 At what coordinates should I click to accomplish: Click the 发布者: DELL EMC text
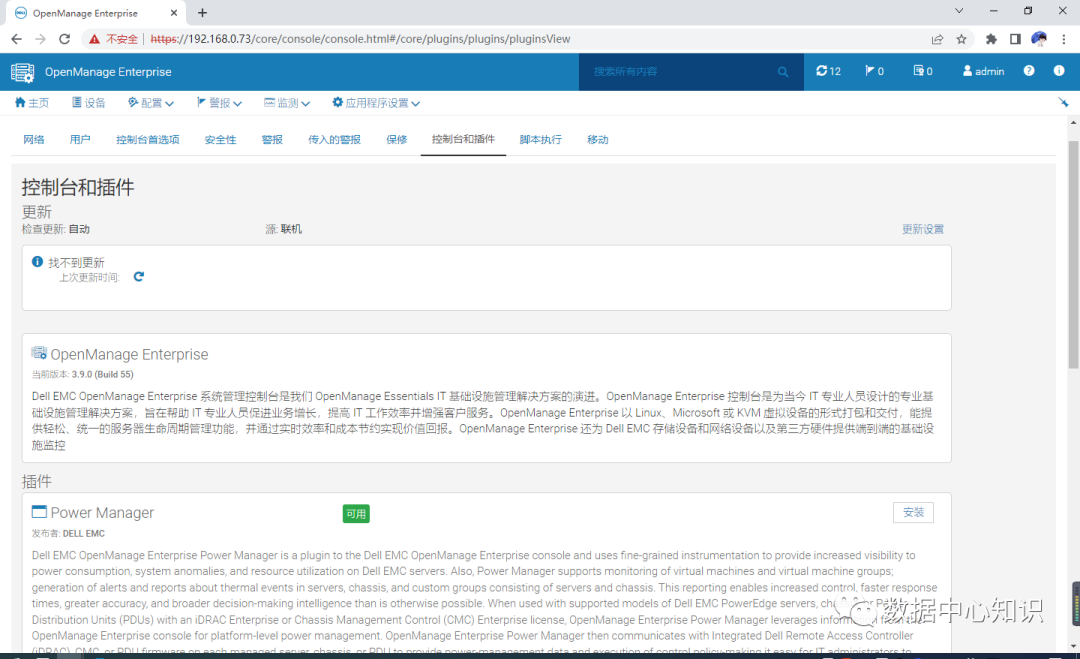(68, 534)
